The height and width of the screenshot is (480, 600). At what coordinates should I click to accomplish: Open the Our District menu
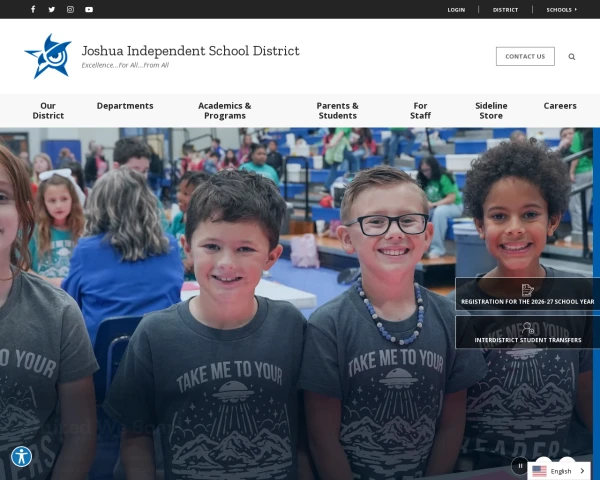click(x=48, y=111)
